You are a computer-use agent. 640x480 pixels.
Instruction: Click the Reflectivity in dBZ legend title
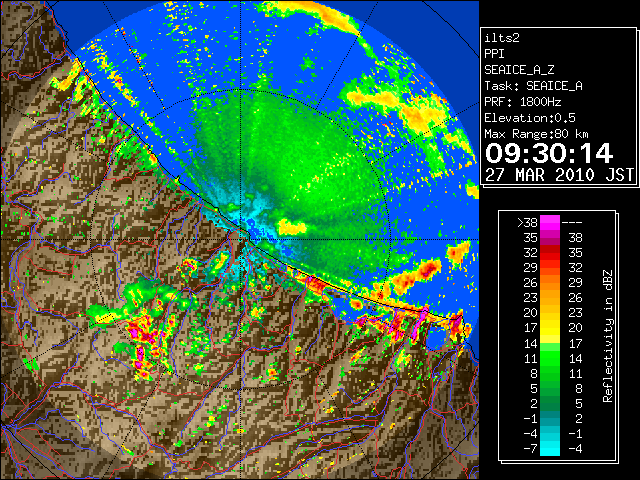click(608, 336)
